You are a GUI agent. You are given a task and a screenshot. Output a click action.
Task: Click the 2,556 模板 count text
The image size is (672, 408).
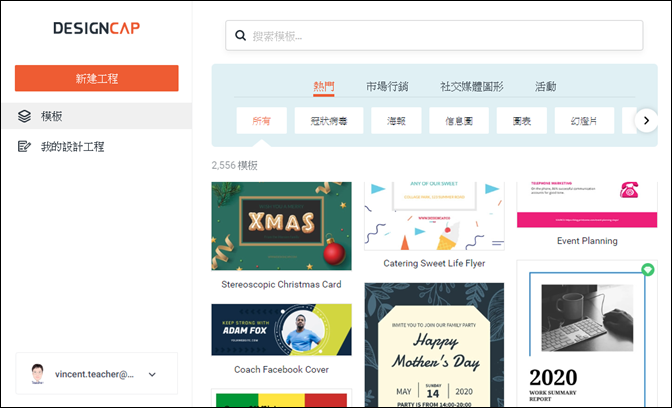point(234,165)
